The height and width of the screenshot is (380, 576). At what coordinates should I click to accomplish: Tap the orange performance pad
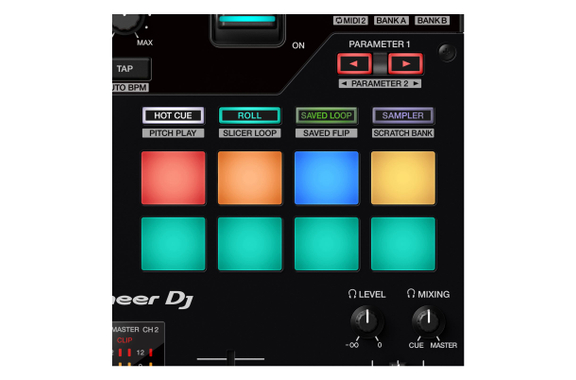click(x=250, y=178)
